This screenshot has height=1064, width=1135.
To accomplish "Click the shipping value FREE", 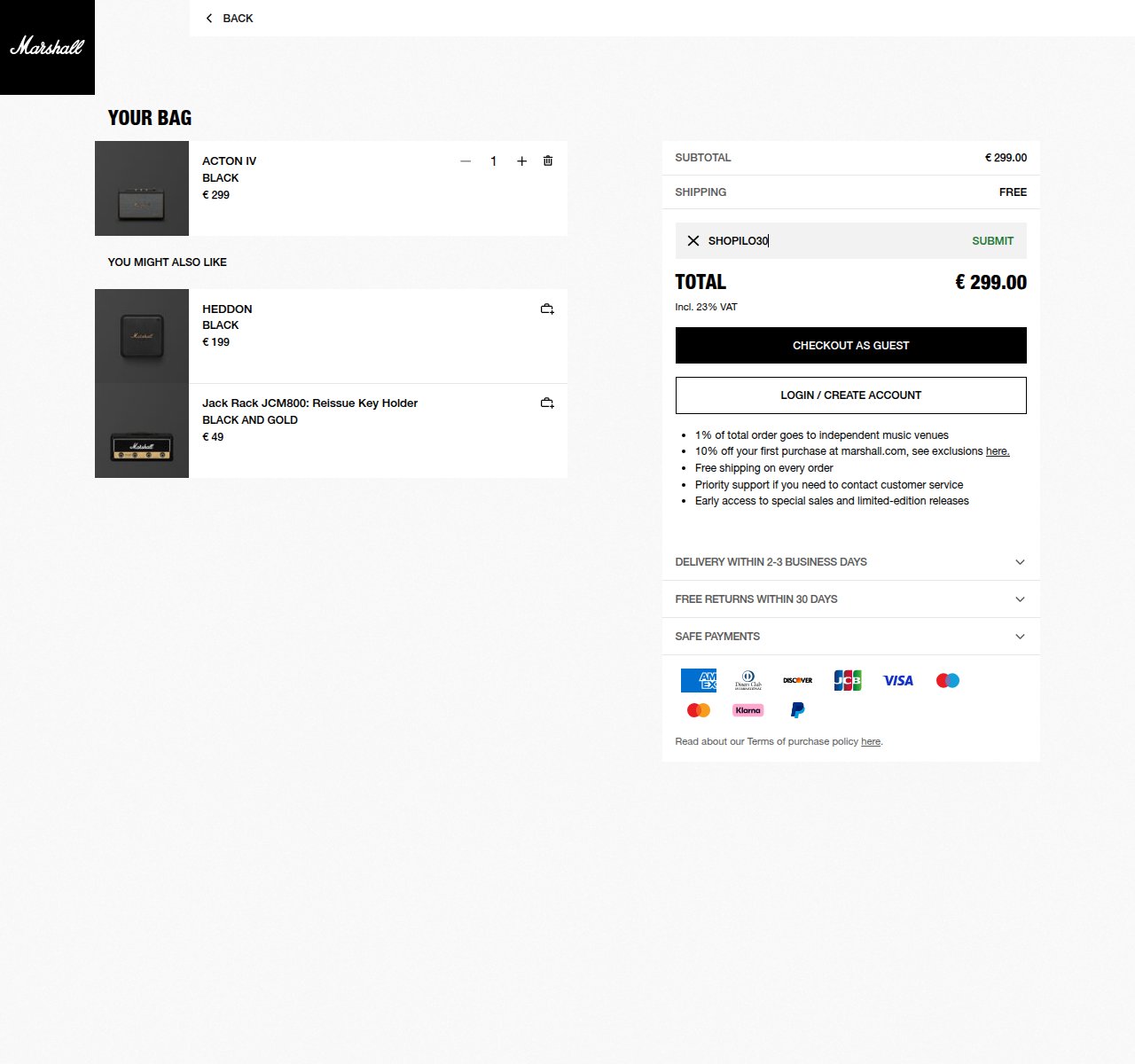I will point(1013,192).
